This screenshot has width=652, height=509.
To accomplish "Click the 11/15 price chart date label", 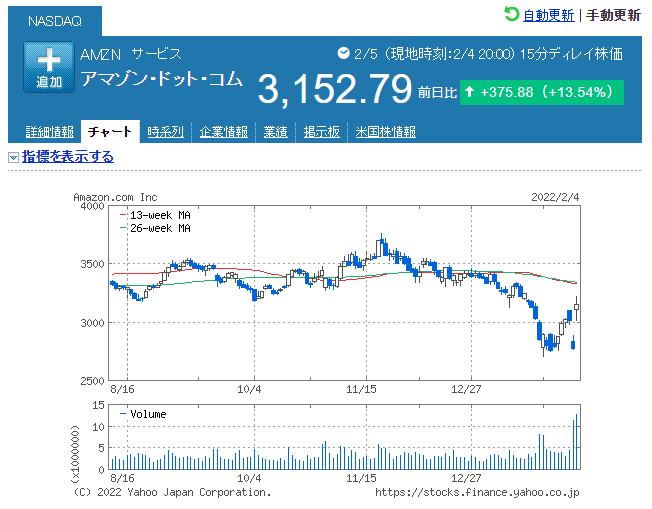I will pos(361,390).
